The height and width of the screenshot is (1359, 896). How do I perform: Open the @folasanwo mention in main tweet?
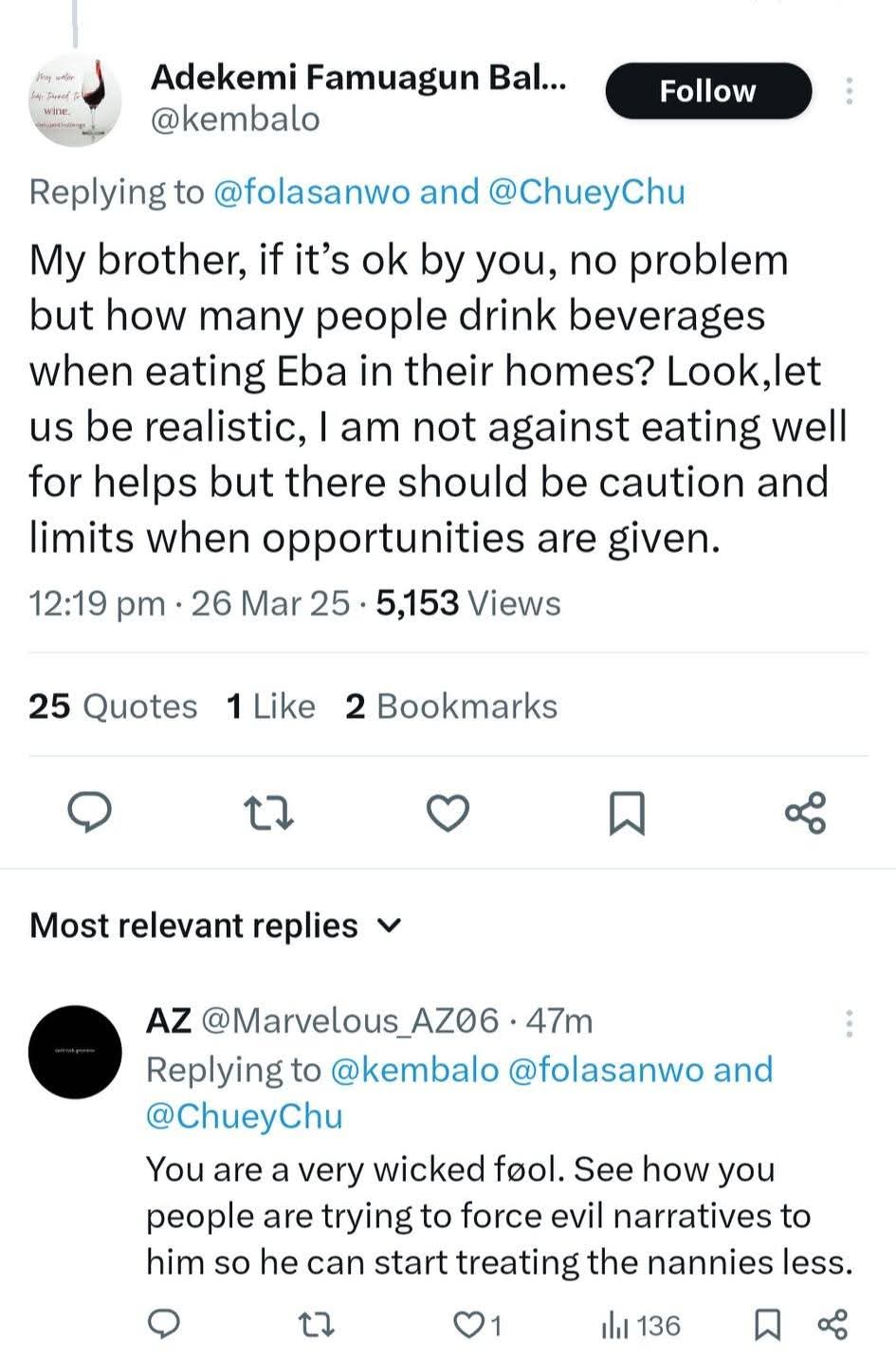point(312,192)
